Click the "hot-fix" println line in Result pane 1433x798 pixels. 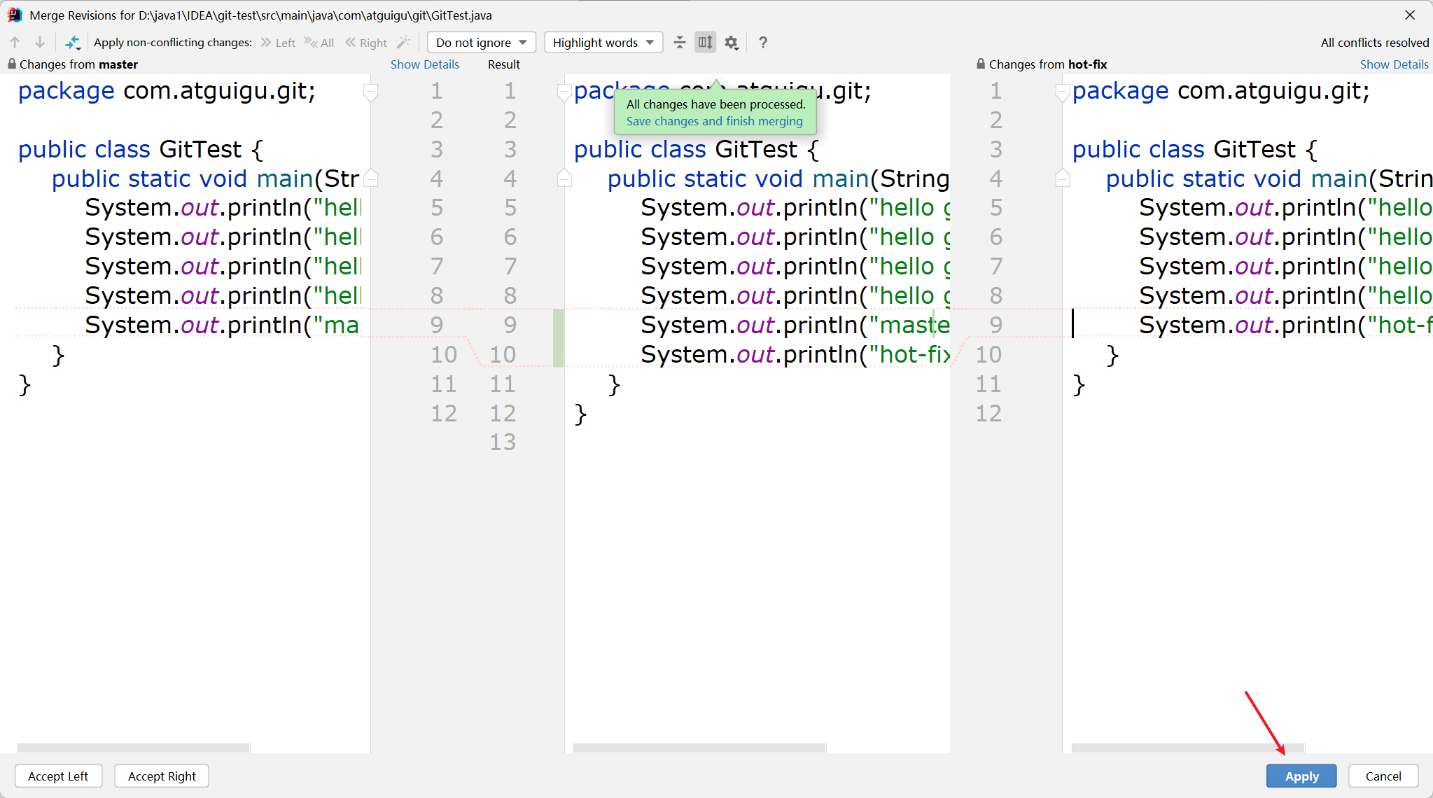tap(795, 354)
